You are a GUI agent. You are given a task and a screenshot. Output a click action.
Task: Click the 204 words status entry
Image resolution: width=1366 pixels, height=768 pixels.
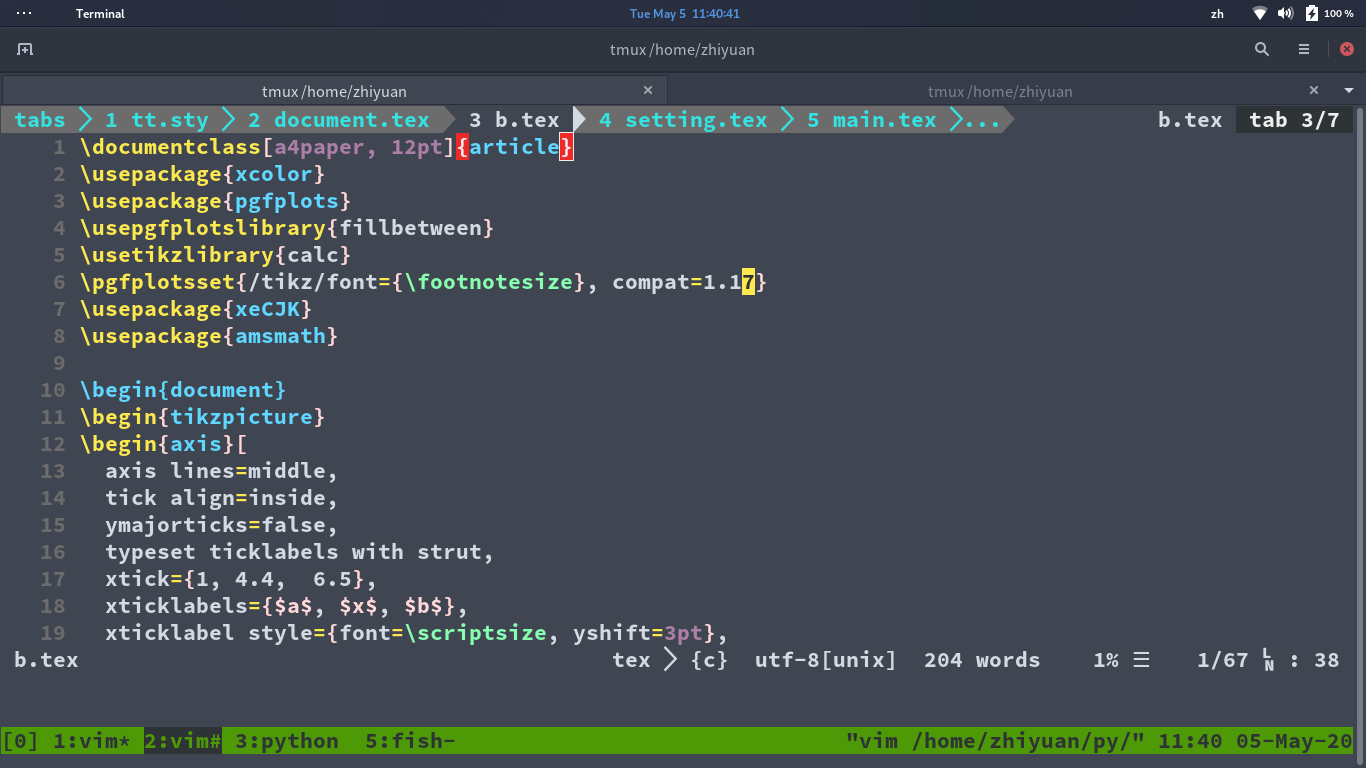coord(982,660)
